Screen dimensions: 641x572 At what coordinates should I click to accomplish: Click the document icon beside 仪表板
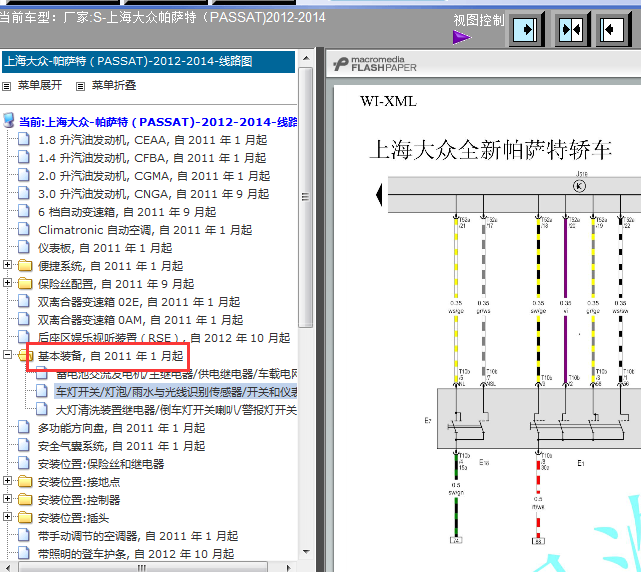(24, 247)
